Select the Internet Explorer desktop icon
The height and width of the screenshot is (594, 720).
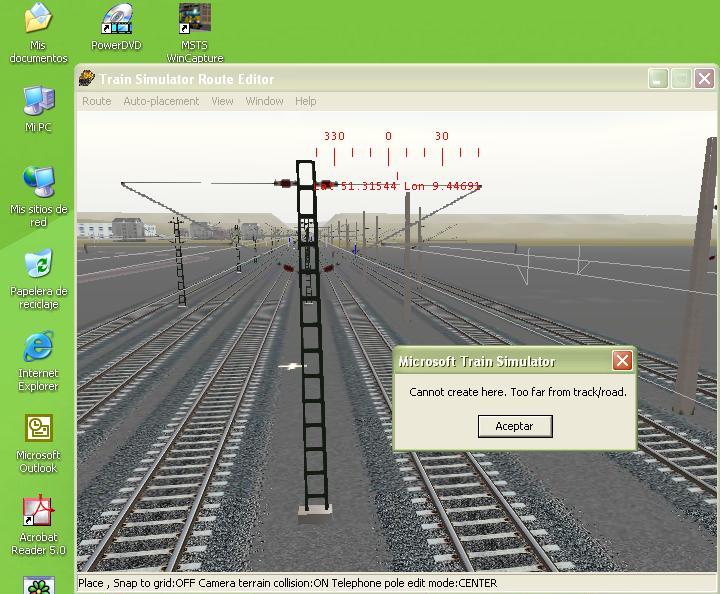pyautogui.click(x=38, y=347)
